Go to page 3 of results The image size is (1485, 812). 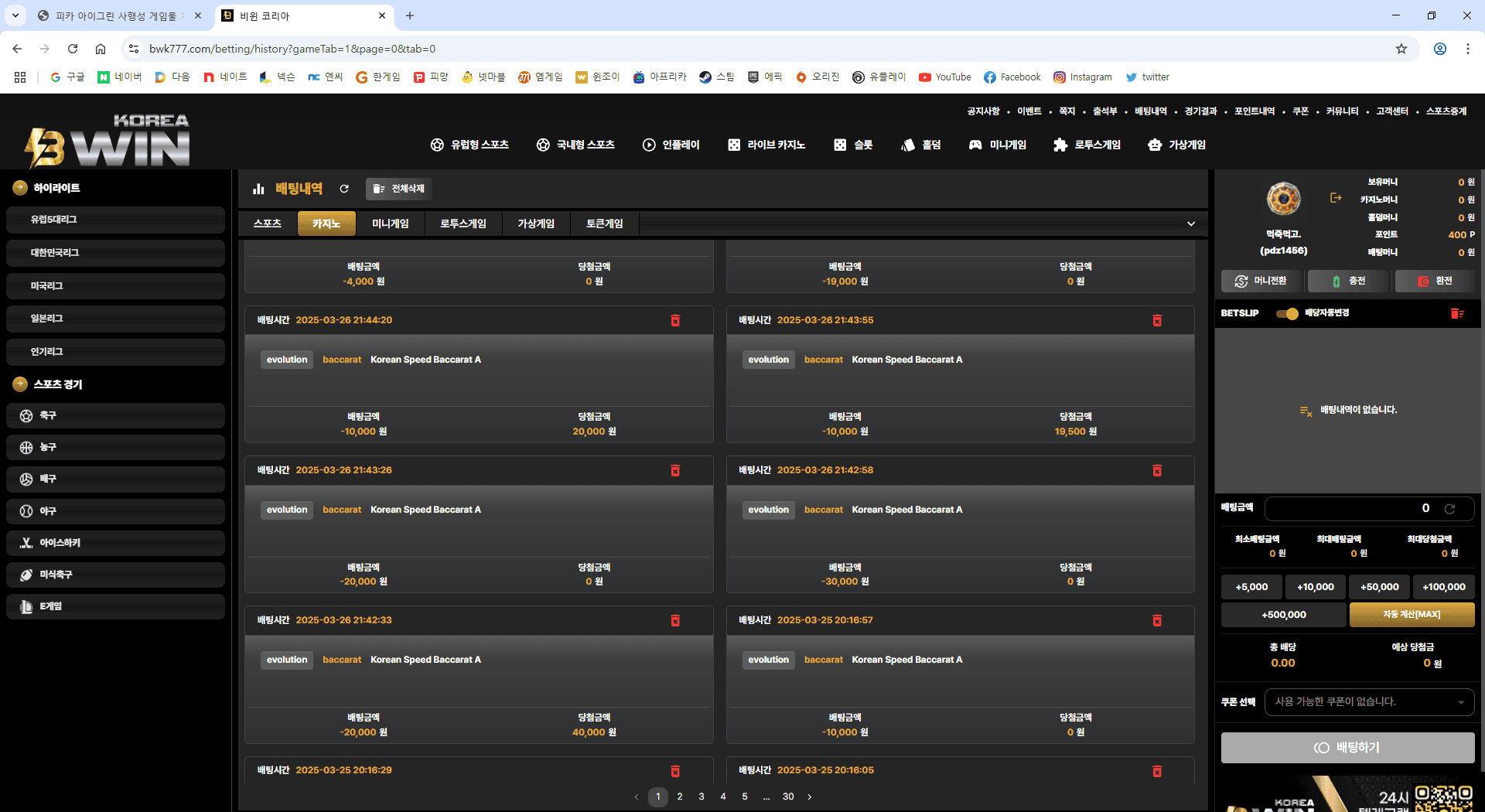coord(702,797)
